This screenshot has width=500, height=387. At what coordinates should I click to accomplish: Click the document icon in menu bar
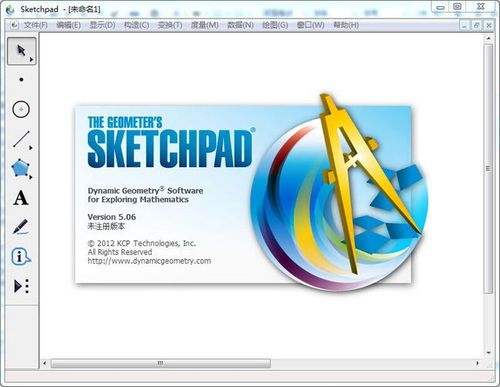(x=14, y=25)
